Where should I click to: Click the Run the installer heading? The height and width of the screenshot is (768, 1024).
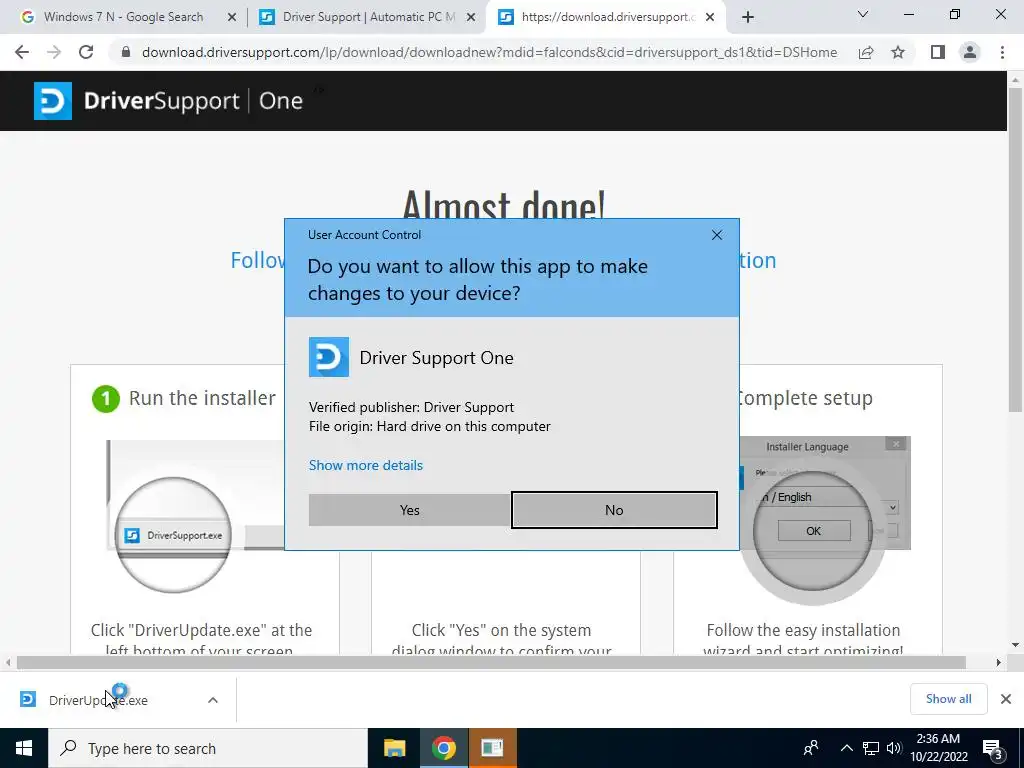(x=202, y=398)
